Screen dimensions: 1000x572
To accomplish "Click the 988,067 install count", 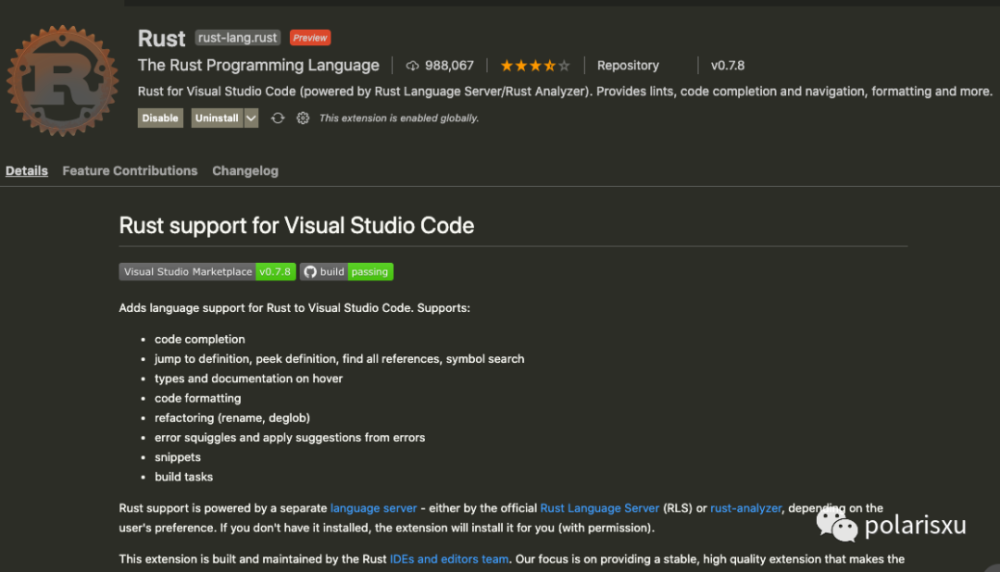I will tap(449, 66).
